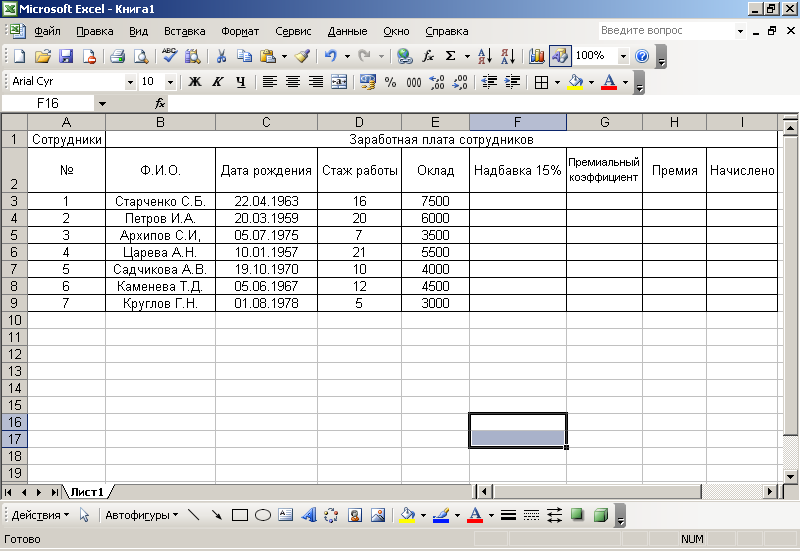Open the Arial Cyr font dropdown
This screenshot has height=551, width=800.
[x=130, y=82]
